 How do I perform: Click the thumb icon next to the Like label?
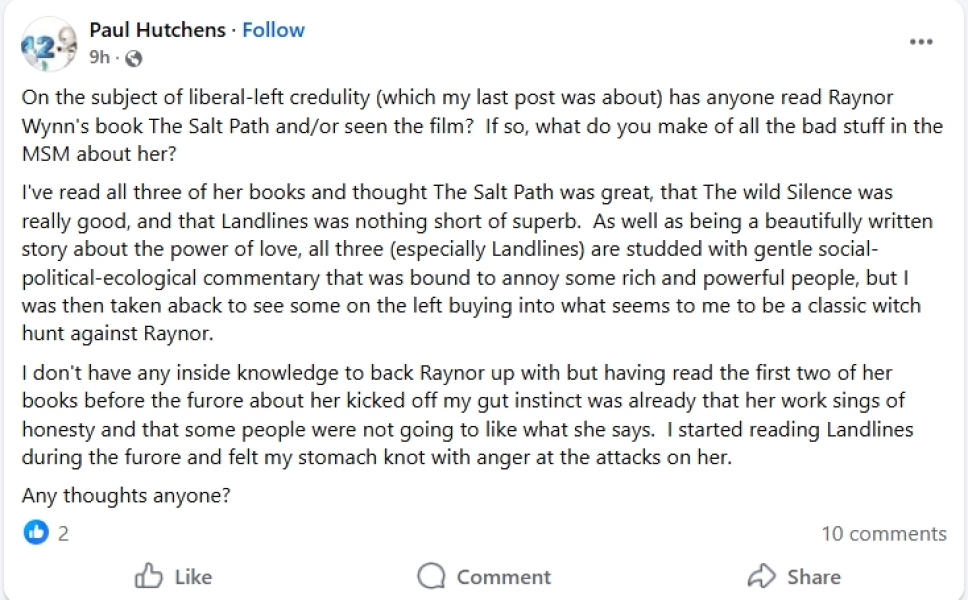(x=148, y=576)
